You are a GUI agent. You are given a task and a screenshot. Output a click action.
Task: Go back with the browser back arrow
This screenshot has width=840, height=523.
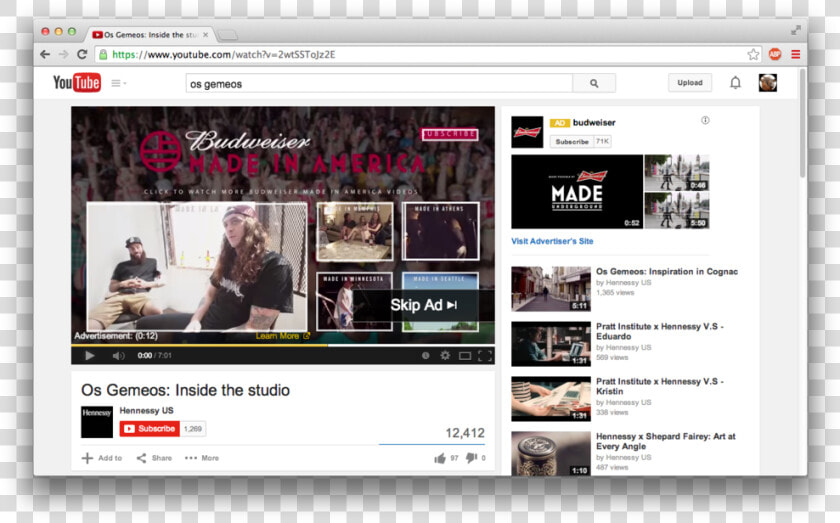(46, 54)
